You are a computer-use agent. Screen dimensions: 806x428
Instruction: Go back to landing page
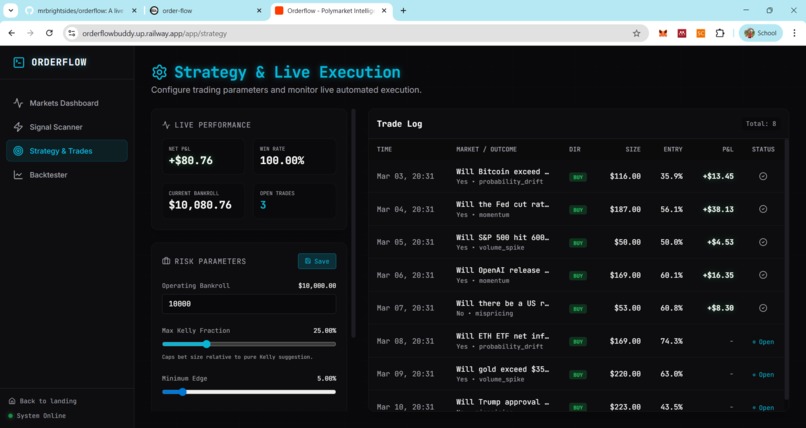pos(43,401)
